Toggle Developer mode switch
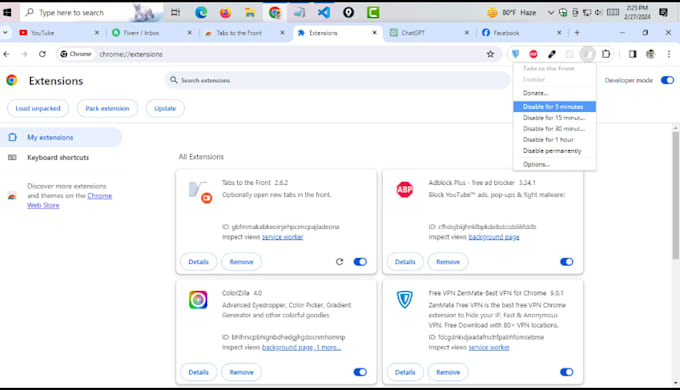The width and height of the screenshot is (680, 390). tap(667, 80)
